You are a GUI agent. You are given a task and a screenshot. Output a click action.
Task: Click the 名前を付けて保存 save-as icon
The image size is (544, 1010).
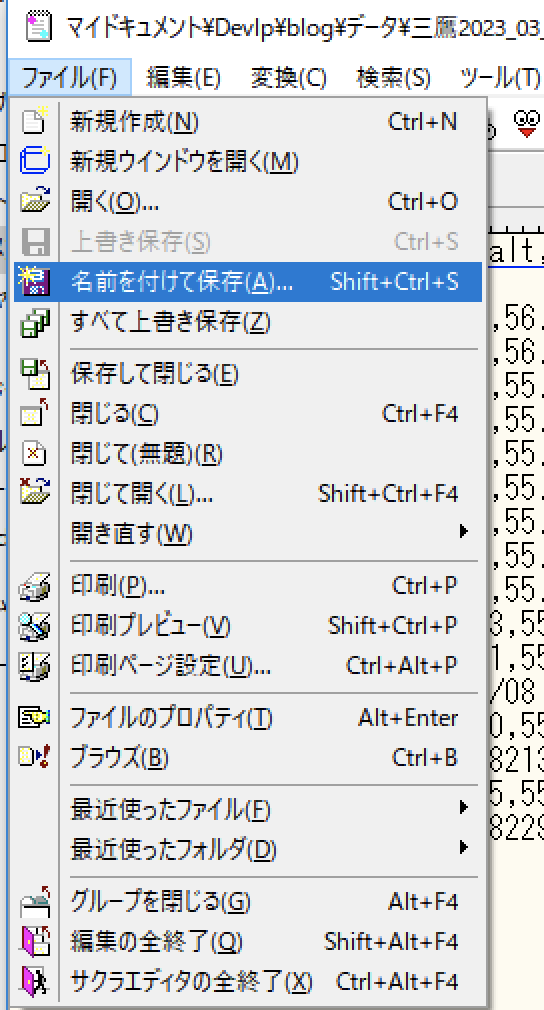pyautogui.click(x=35, y=281)
